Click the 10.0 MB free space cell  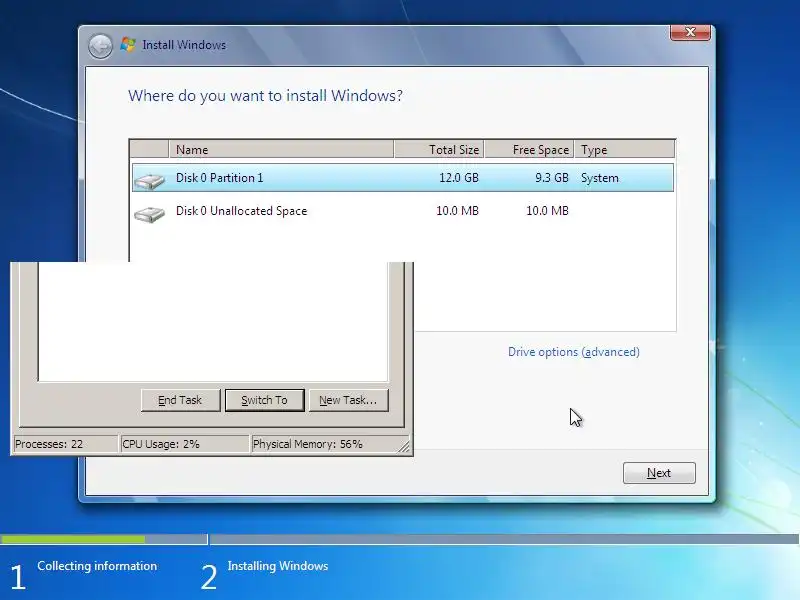[547, 211]
